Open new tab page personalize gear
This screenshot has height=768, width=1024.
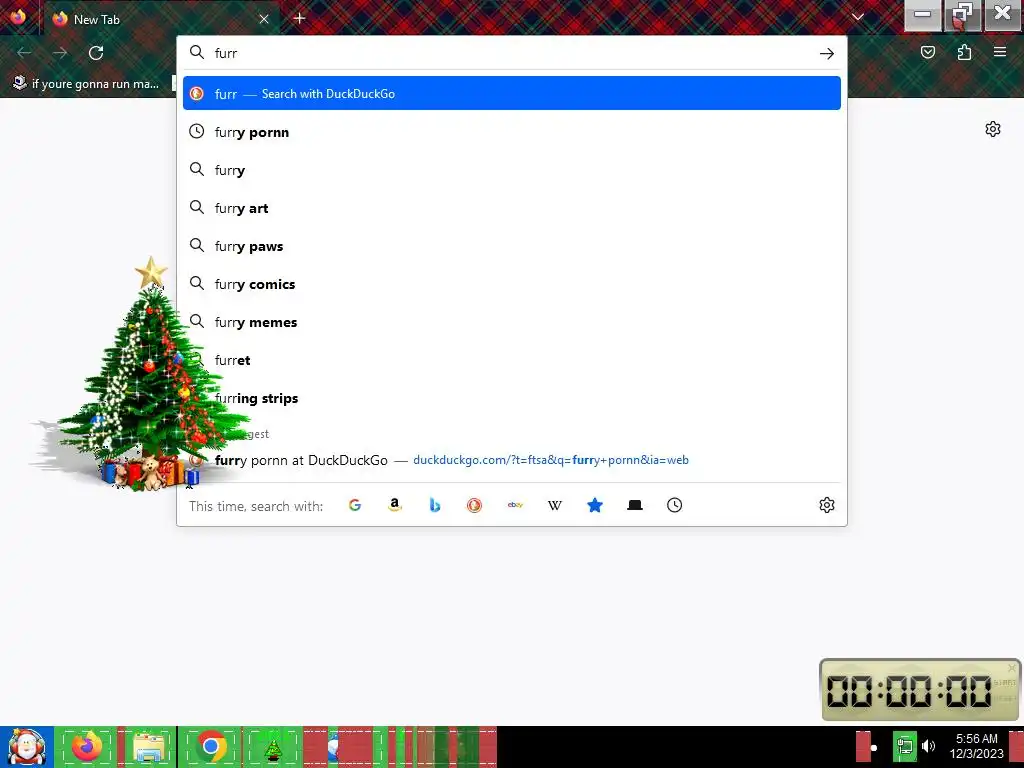point(993,129)
